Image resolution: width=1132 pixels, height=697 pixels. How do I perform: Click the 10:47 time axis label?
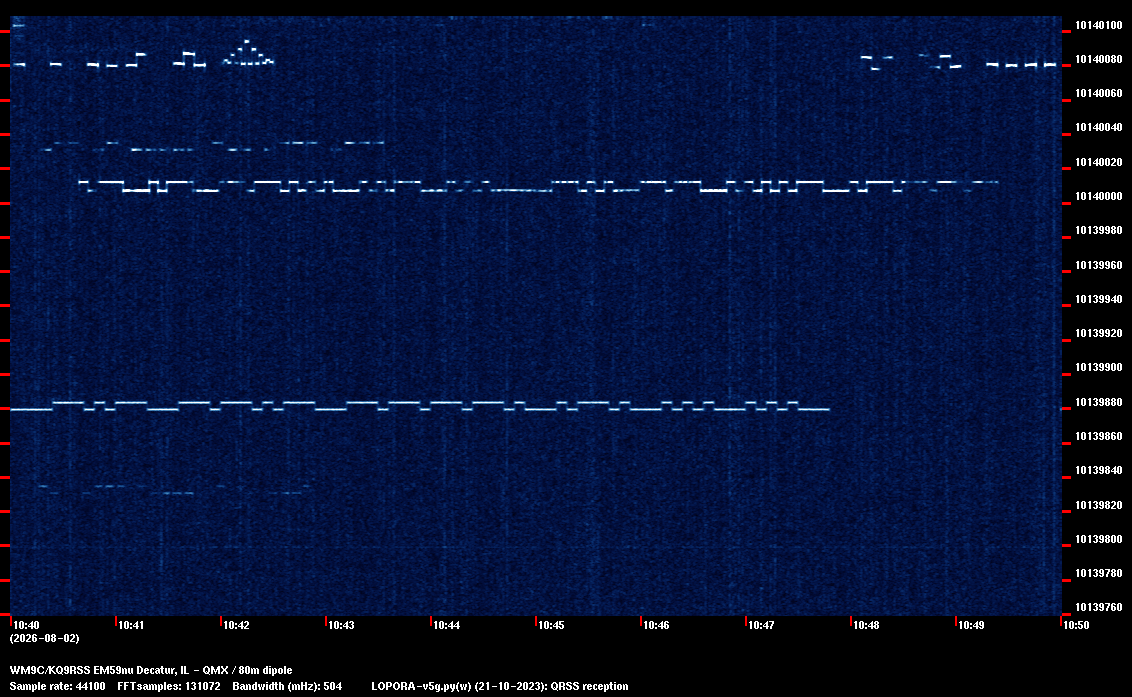pyautogui.click(x=761, y=625)
